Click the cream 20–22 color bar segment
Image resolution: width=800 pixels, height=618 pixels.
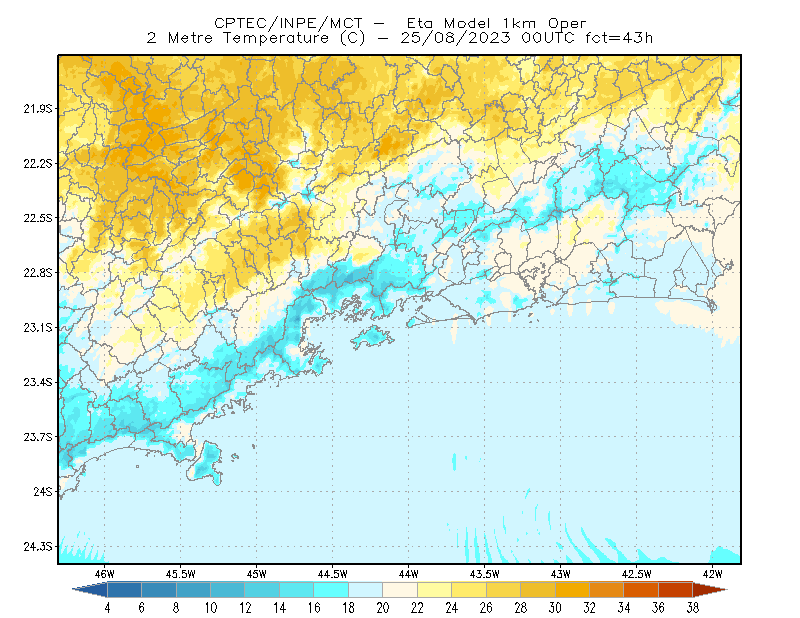click(400, 590)
